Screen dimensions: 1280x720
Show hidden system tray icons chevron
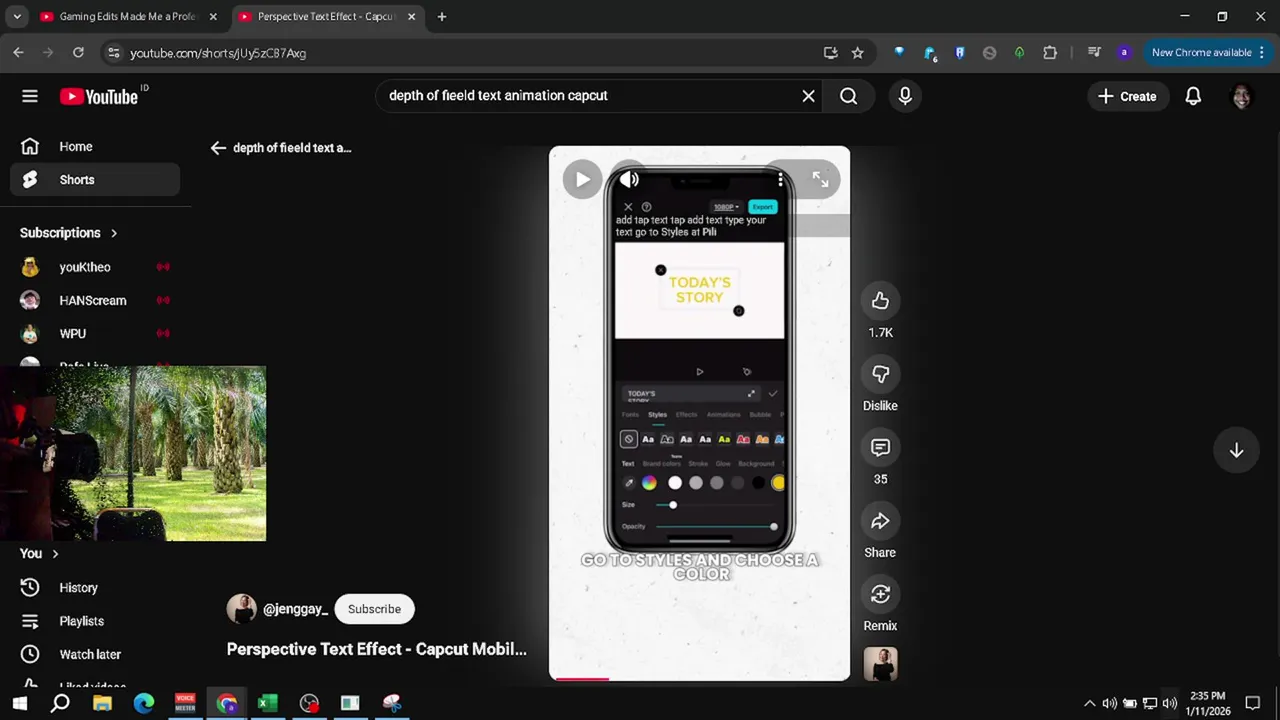coord(1089,703)
